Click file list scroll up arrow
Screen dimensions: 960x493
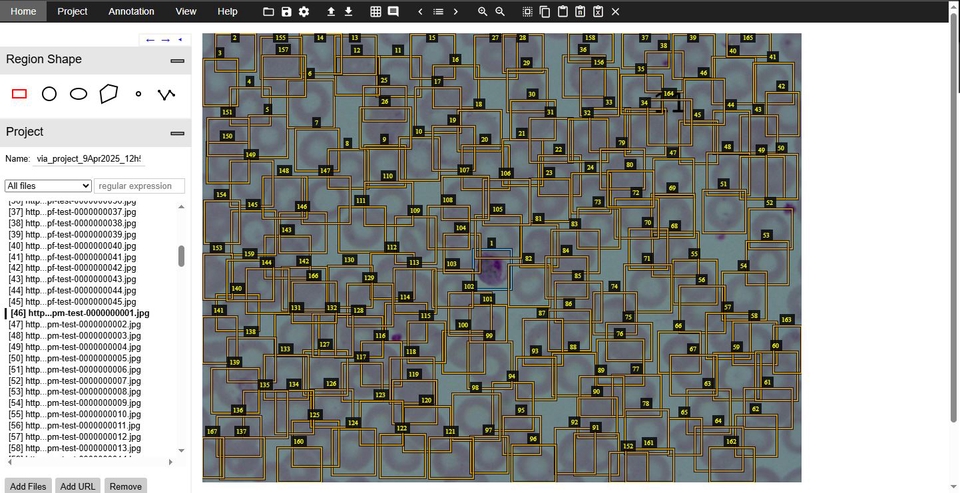pos(181,207)
